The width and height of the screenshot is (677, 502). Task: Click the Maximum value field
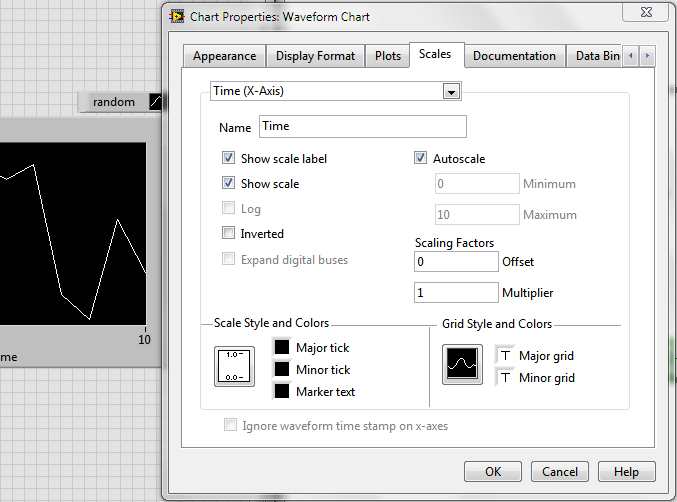coord(477,215)
